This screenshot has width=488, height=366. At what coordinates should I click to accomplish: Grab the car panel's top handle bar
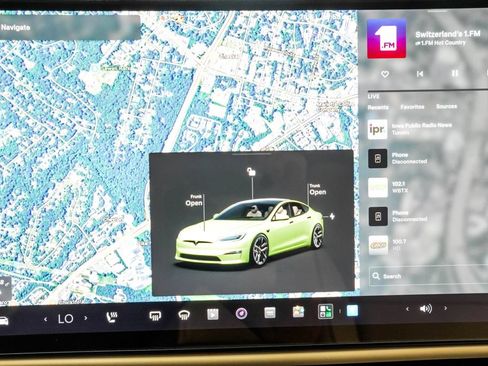click(252, 154)
